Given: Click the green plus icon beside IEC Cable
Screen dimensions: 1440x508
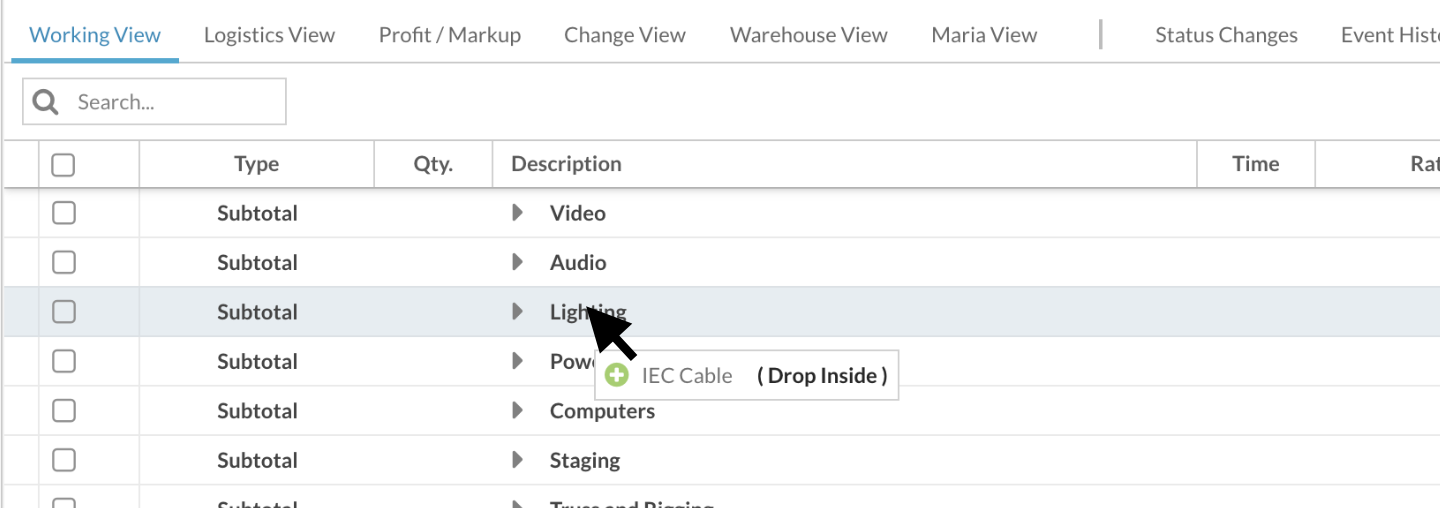Looking at the screenshot, I should 617,376.
